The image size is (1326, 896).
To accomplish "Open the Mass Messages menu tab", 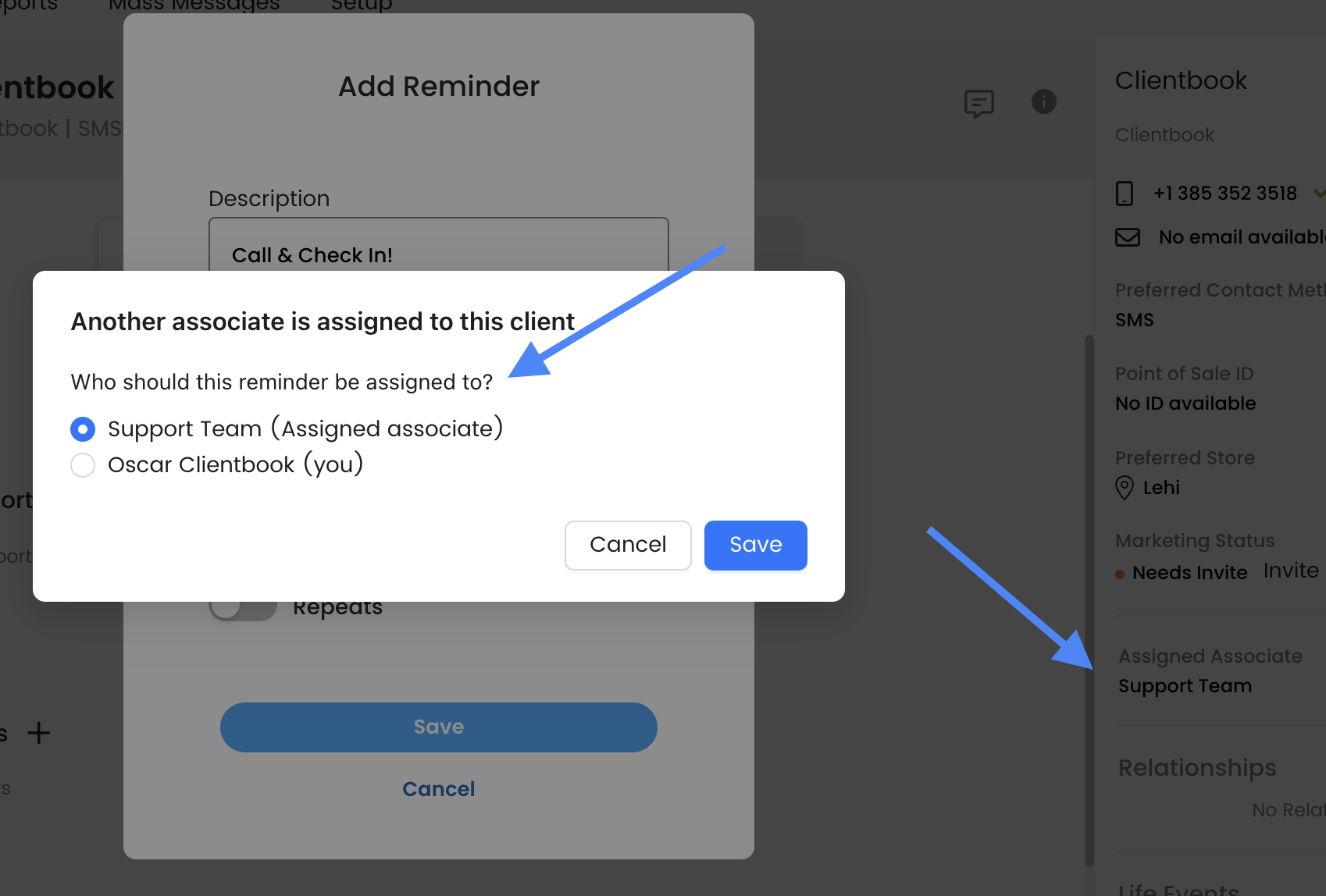I will 194,6.
